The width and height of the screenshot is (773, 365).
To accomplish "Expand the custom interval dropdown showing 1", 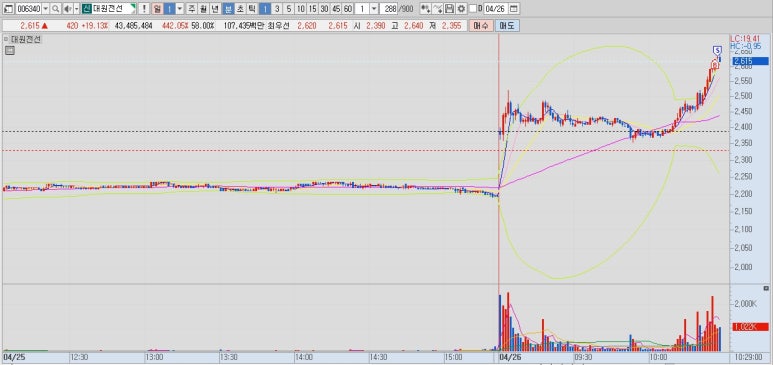I will [x=374, y=9].
